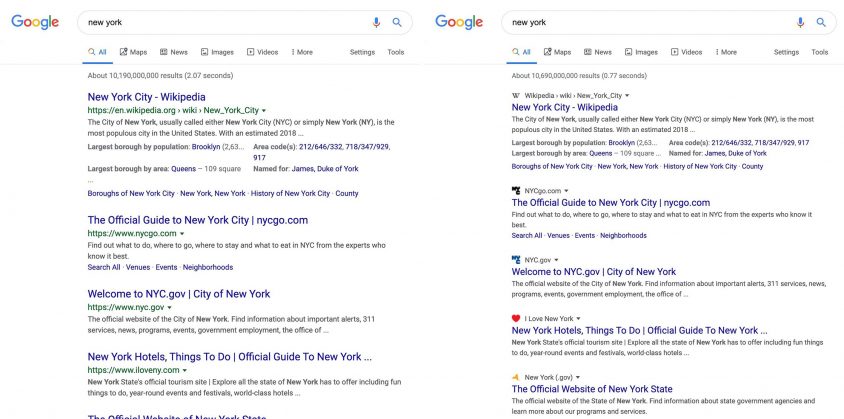Select All tab in right search page
The width and height of the screenshot is (844, 419).
522,52
